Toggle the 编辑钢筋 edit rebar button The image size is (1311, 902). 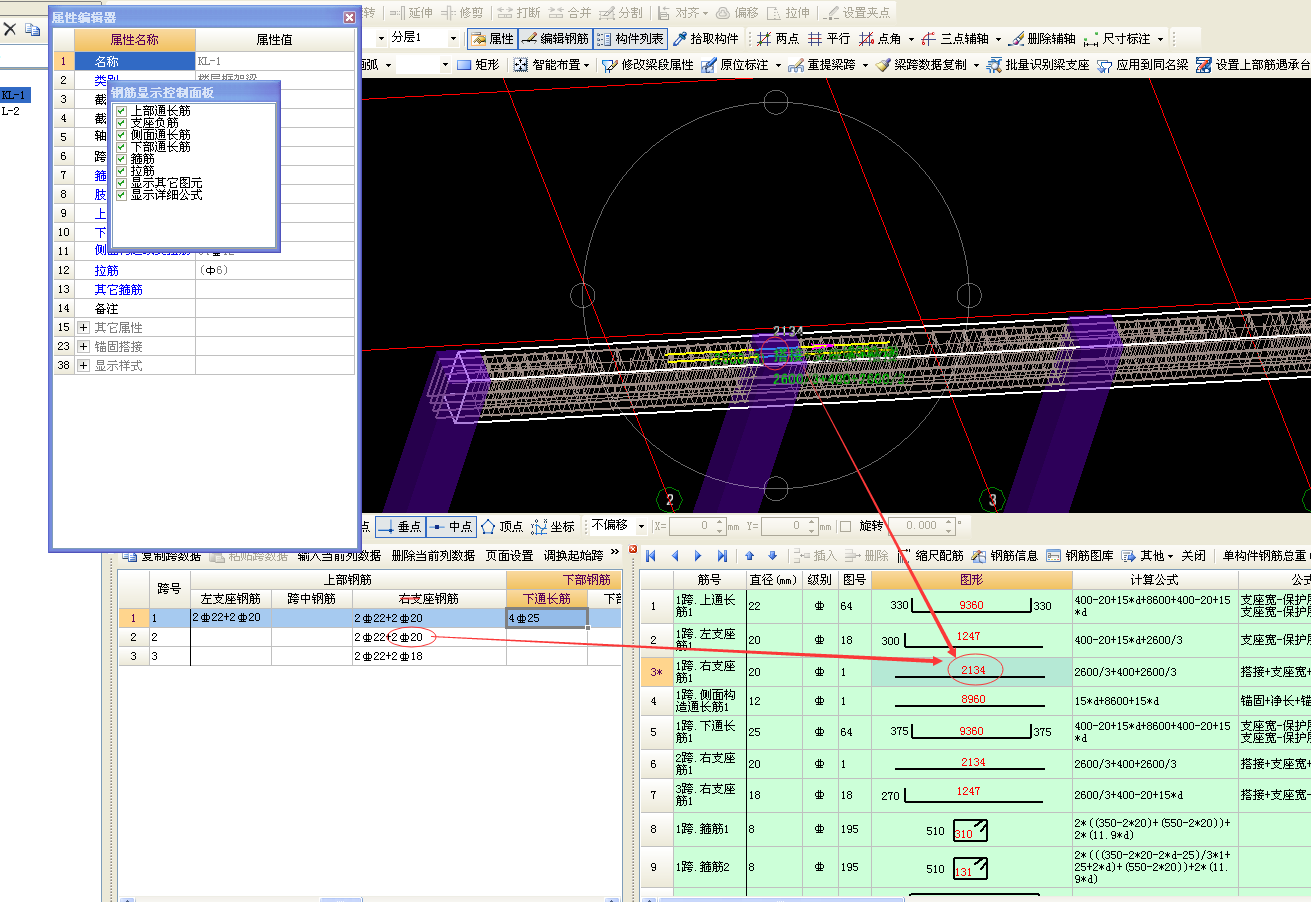(x=554, y=39)
